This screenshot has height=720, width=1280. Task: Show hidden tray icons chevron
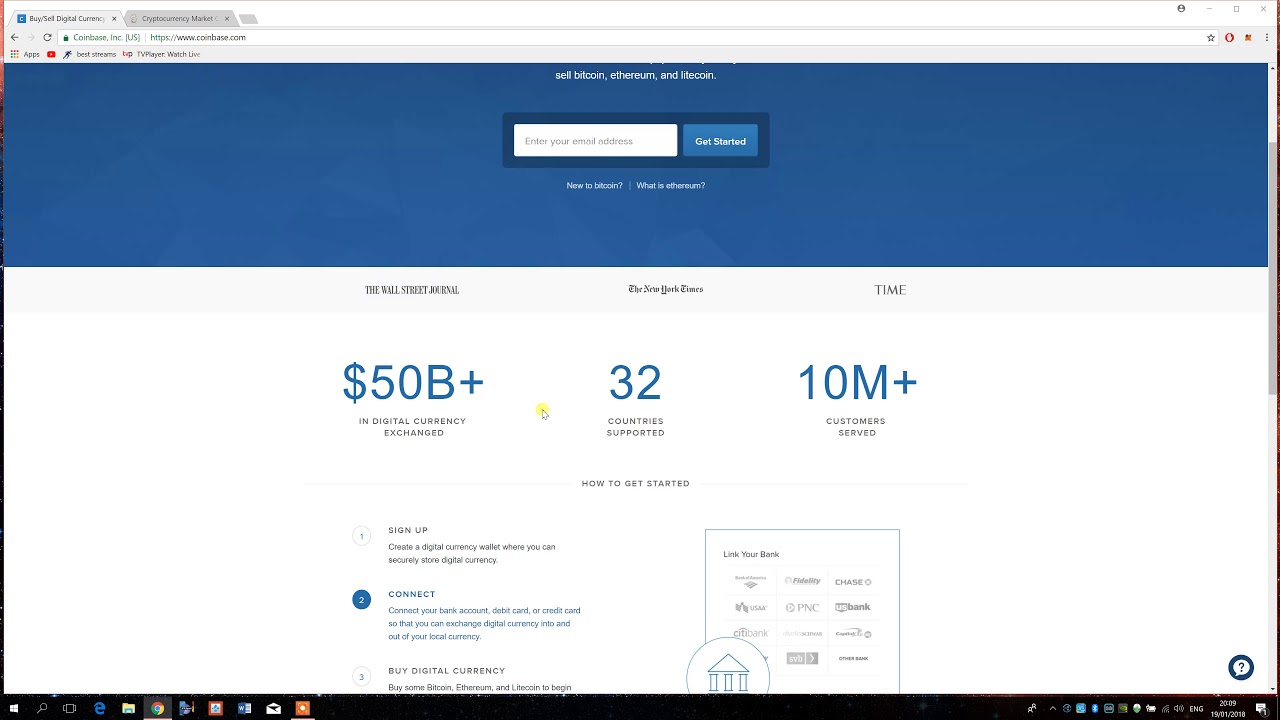(1053, 708)
